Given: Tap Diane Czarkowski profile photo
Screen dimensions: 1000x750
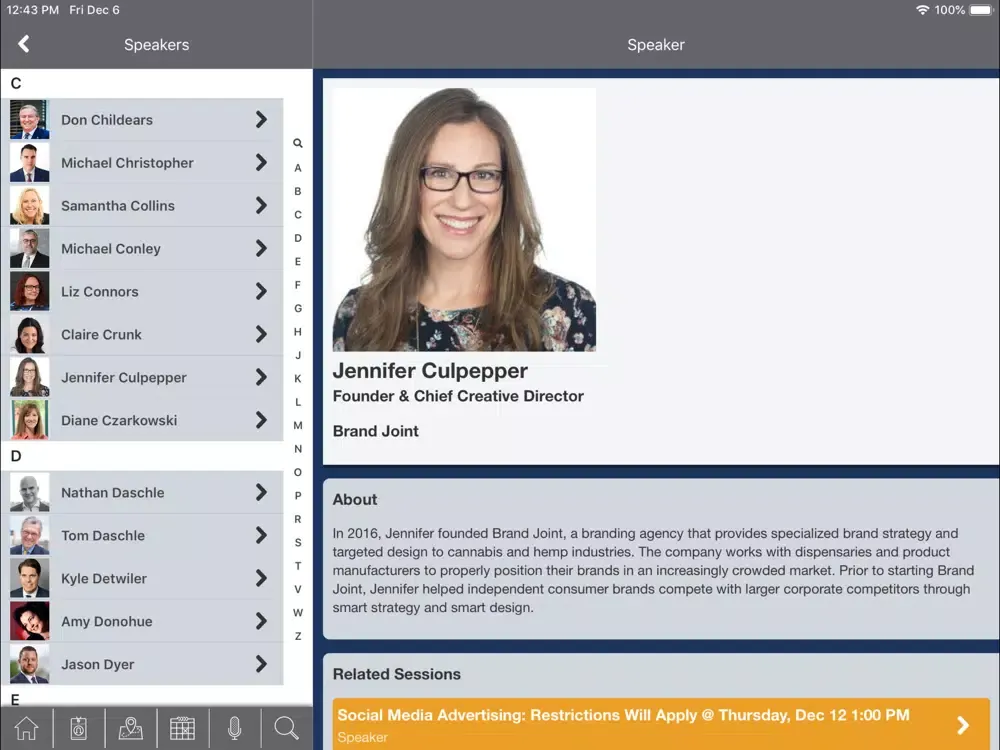Looking at the screenshot, I should click(x=29, y=420).
